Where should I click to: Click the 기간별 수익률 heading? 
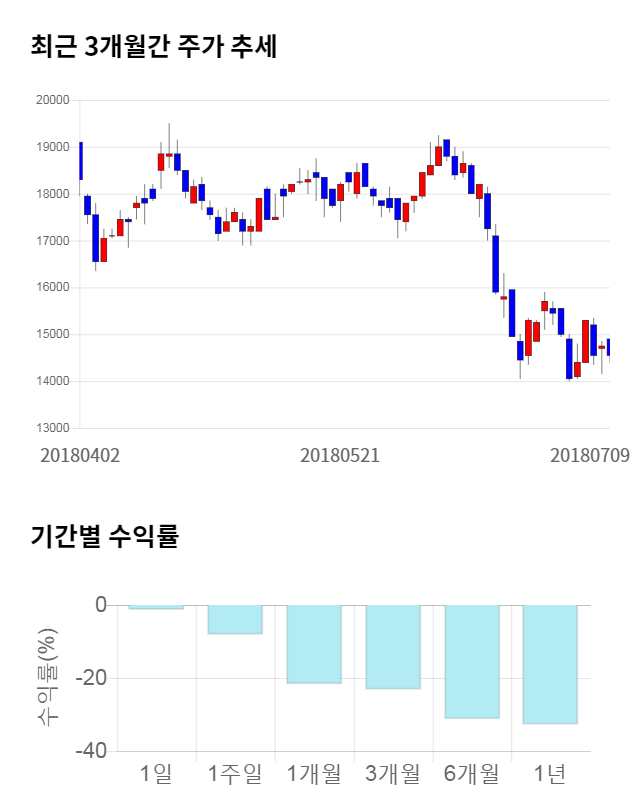pyautogui.click(x=104, y=536)
